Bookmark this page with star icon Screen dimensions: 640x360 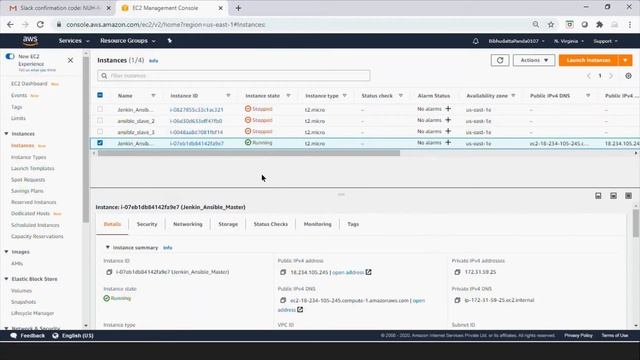[551, 24]
